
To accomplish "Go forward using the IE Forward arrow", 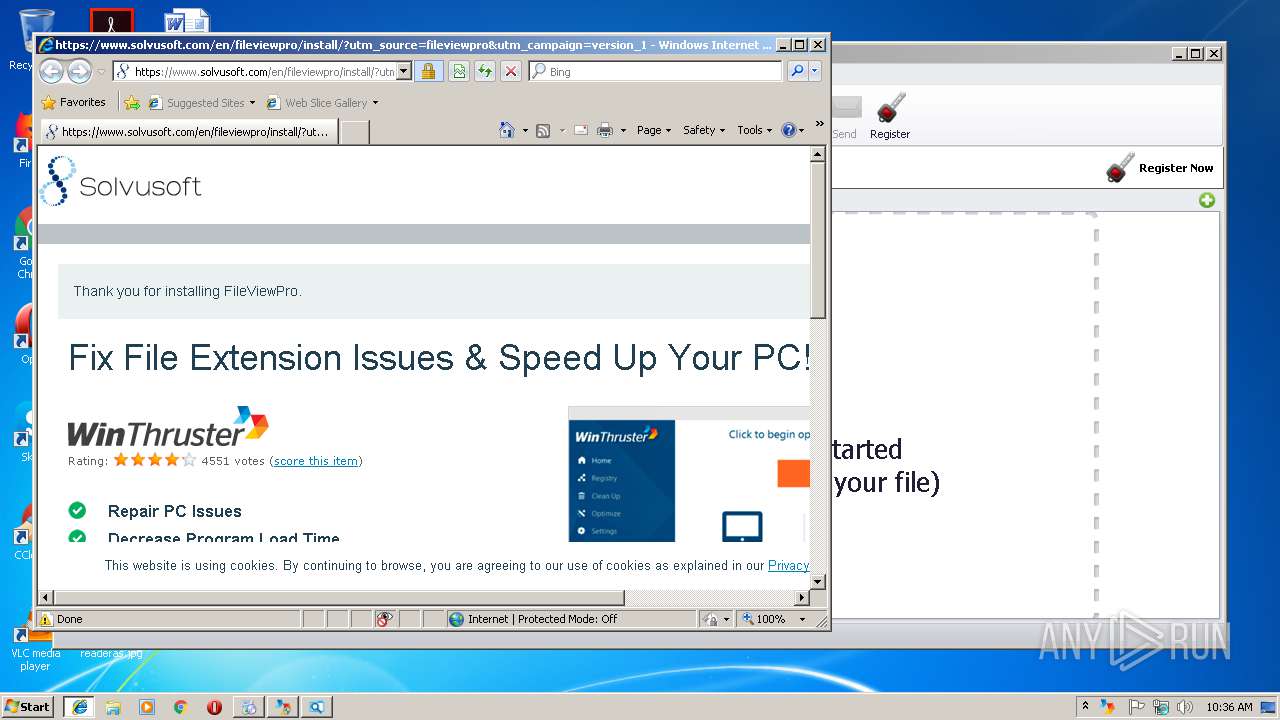I will tap(79, 71).
